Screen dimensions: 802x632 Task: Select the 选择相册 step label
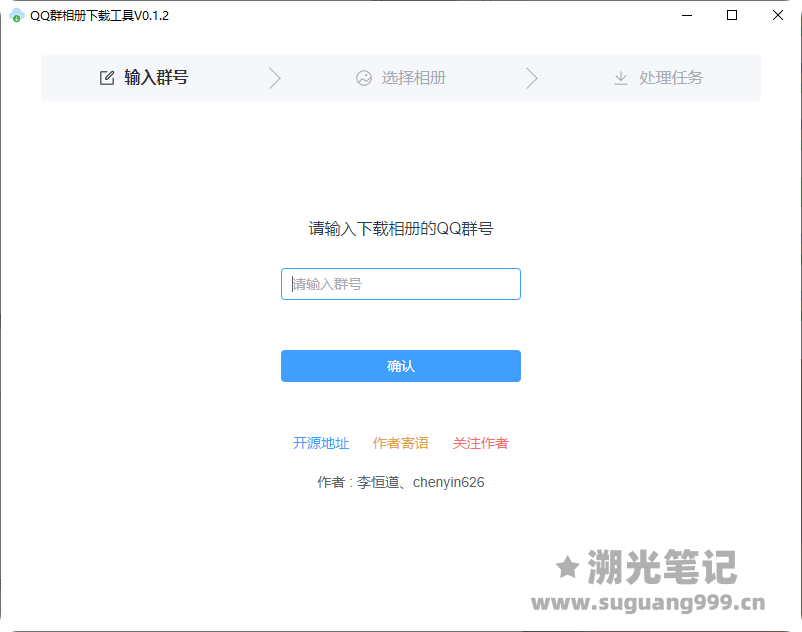point(414,78)
